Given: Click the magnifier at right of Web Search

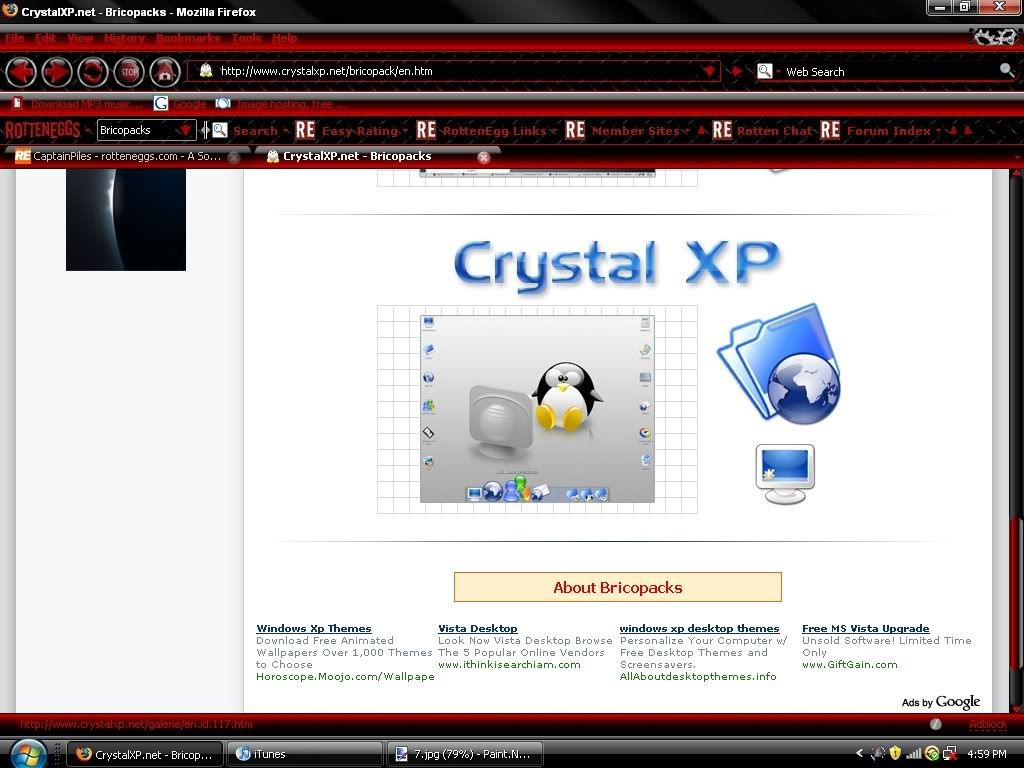Looking at the screenshot, I should point(1006,70).
